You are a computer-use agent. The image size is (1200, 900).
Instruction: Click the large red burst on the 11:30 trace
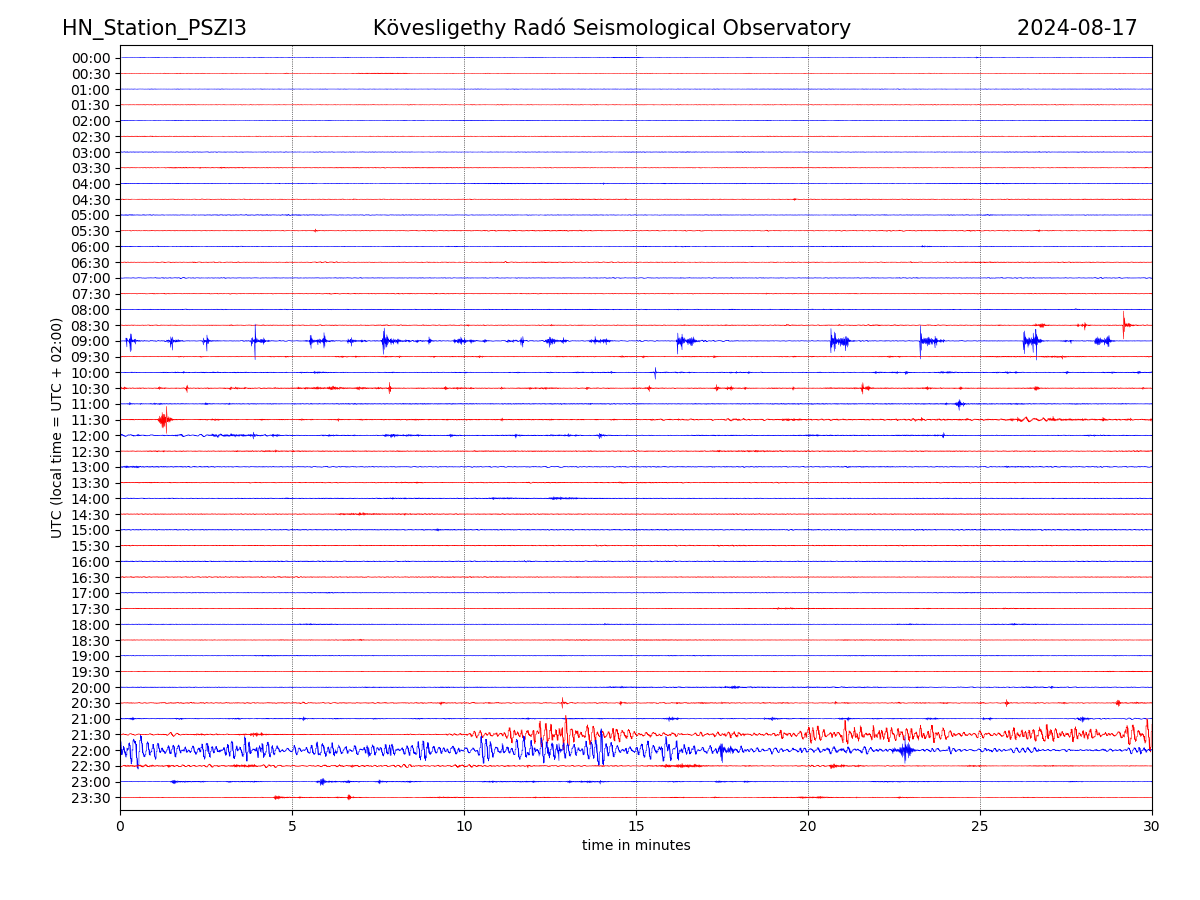point(164,419)
